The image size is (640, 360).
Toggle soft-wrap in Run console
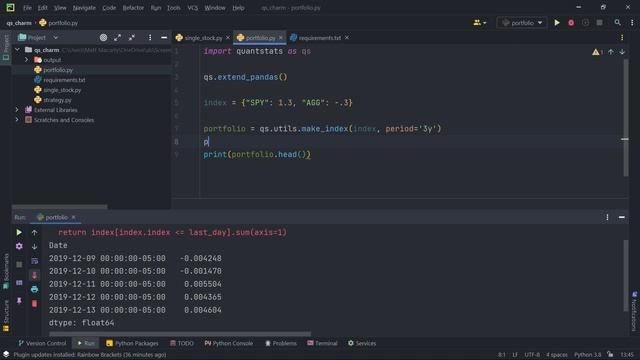(34, 261)
